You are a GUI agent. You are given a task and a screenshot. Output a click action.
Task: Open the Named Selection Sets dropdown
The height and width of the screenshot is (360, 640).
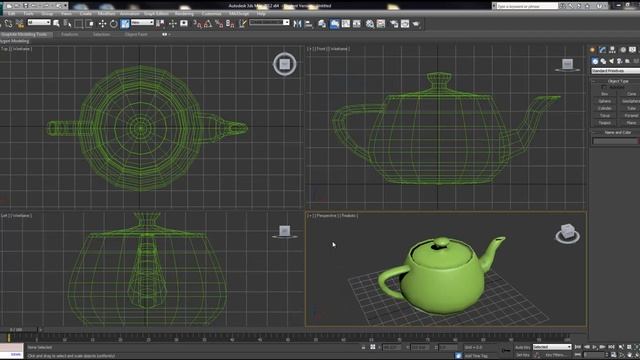click(x=269, y=22)
